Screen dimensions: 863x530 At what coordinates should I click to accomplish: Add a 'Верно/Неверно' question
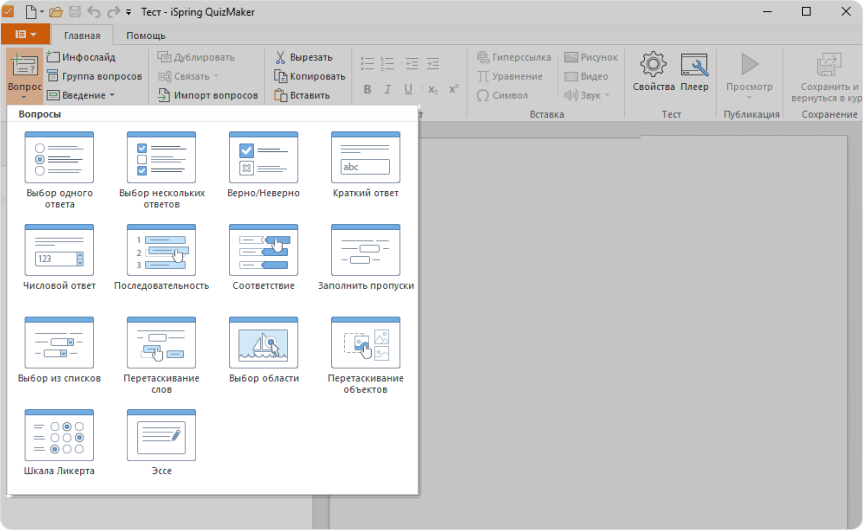pos(264,157)
